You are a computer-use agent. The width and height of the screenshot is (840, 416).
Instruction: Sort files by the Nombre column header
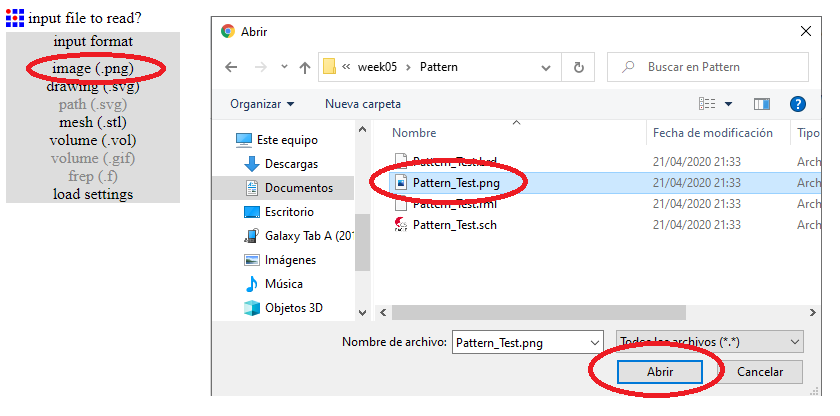pos(414,132)
